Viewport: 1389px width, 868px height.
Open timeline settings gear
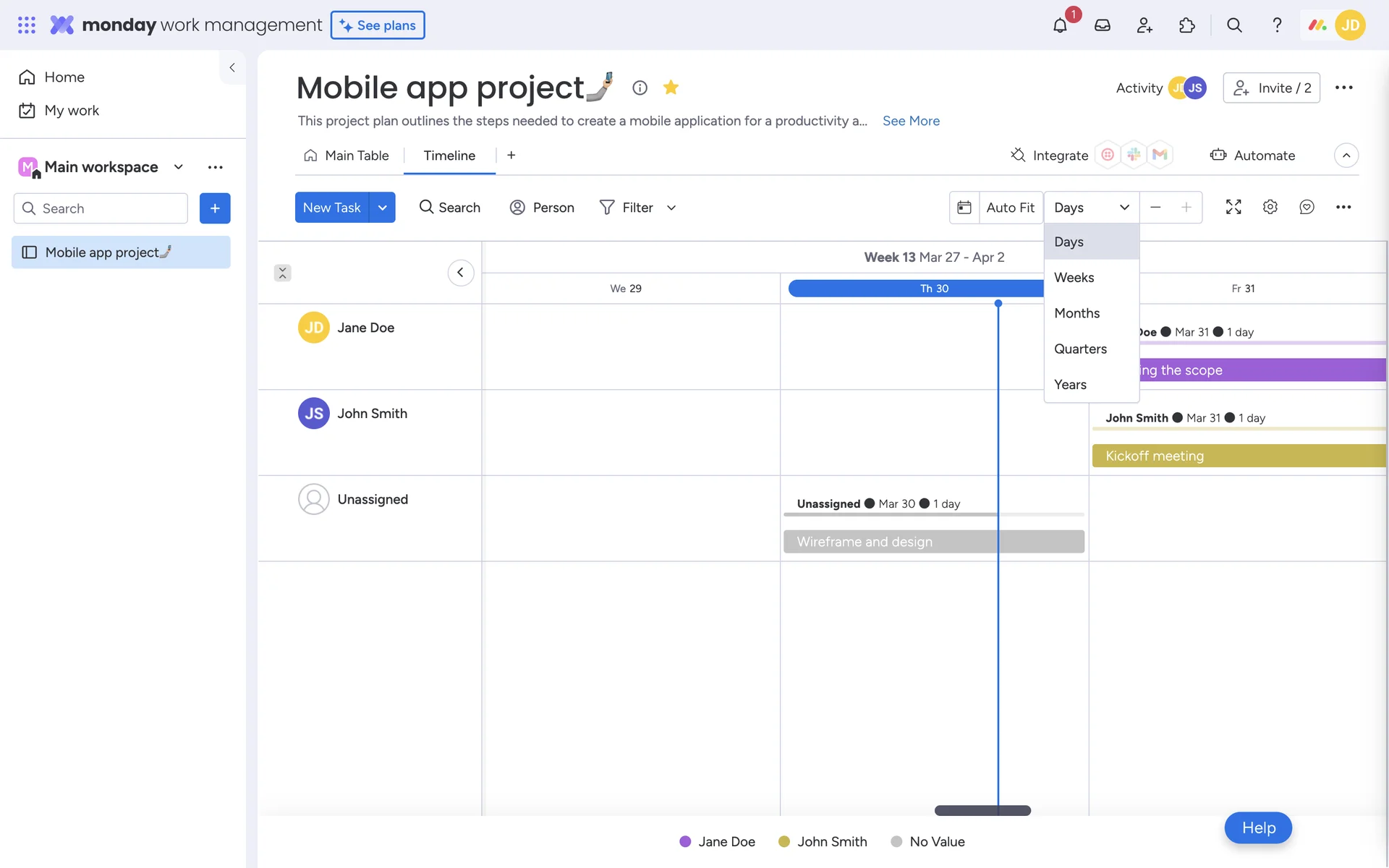(x=1270, y=208)
